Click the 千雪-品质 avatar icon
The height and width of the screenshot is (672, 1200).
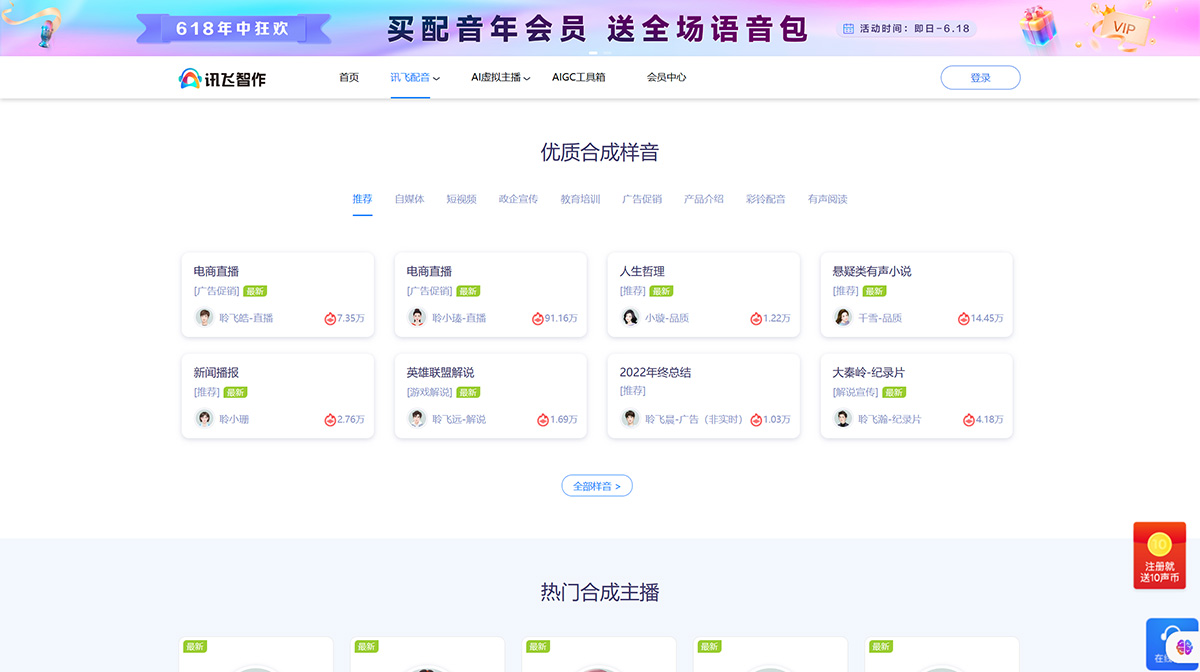tap(841, 319)
